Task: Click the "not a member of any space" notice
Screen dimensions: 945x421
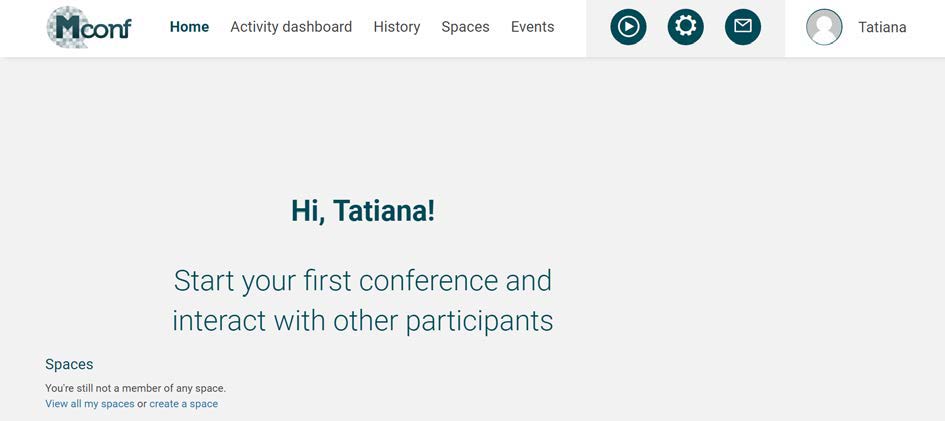Action: [x=136, y=388]
